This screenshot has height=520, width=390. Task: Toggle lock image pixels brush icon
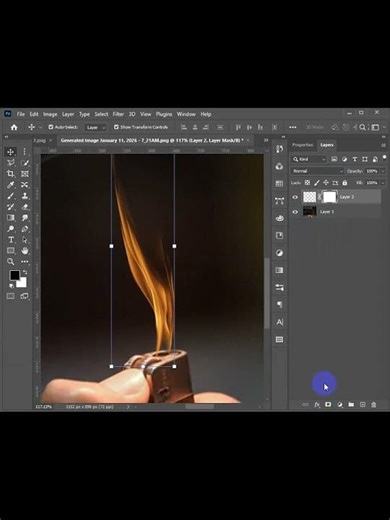point(317,183)
